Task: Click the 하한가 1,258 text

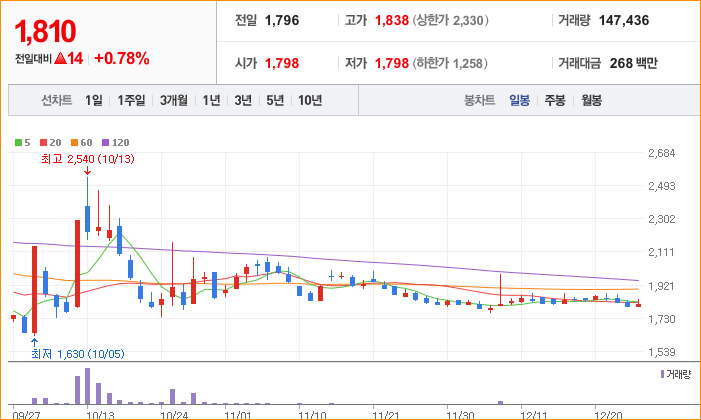Action: click(449, 63)
